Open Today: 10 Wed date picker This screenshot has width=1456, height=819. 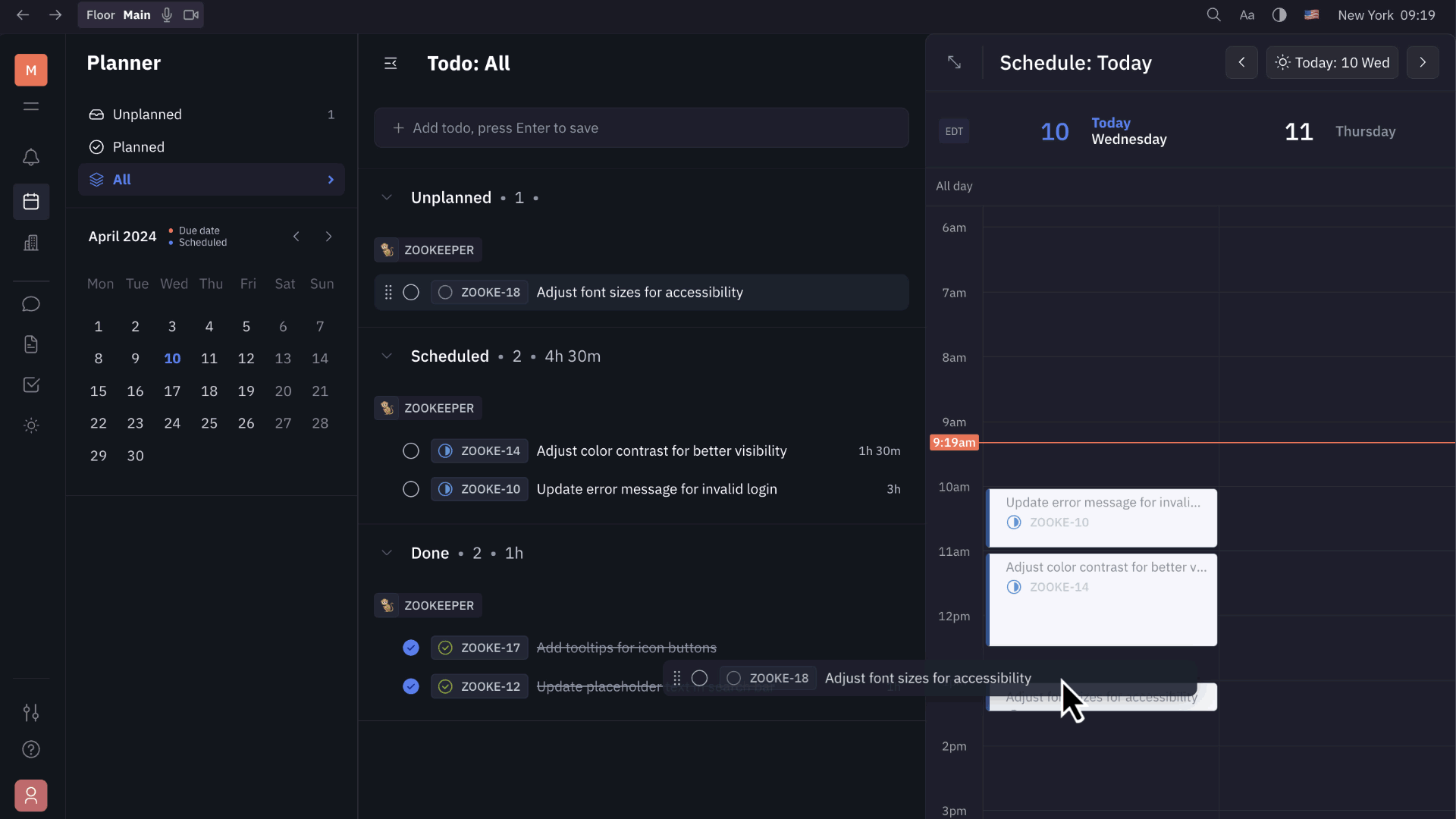point(1332,62)
